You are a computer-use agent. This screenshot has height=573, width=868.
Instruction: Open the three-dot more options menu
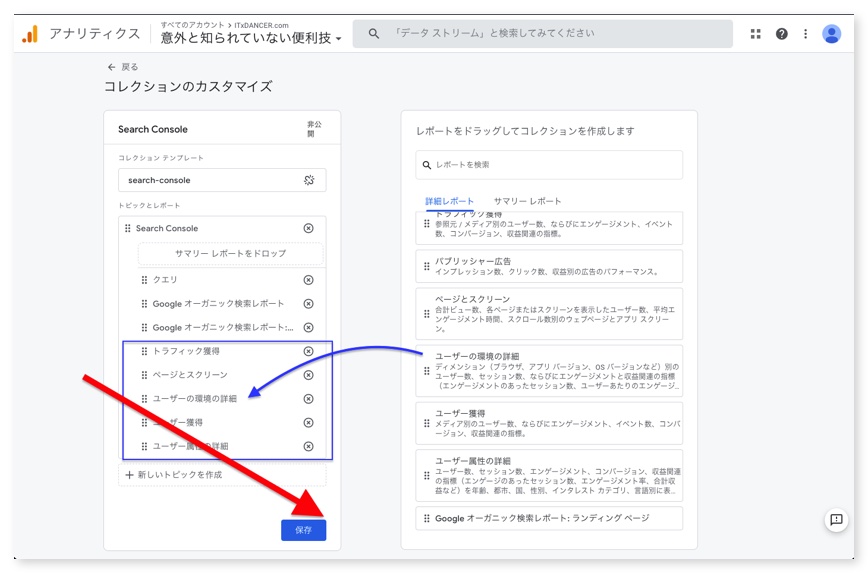click(x=805, y=34)
